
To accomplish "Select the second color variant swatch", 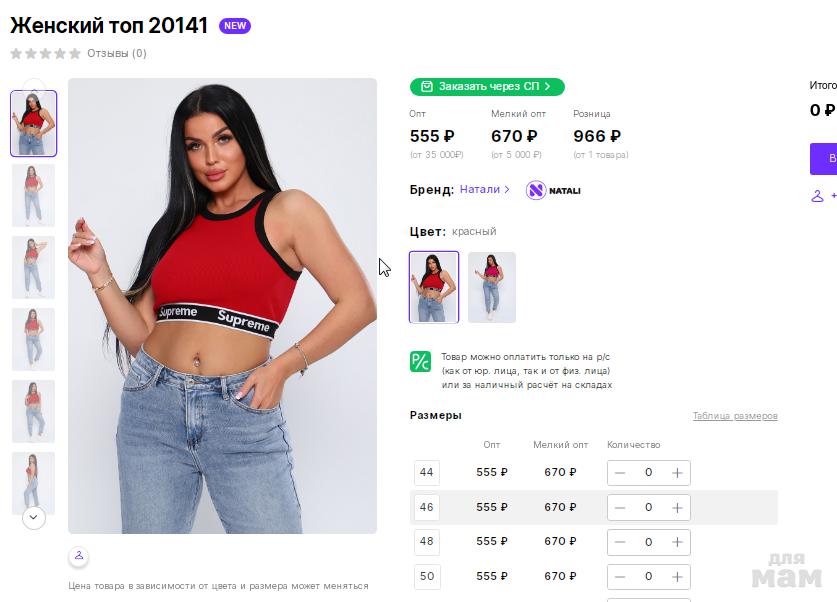I will pos(492,287).
